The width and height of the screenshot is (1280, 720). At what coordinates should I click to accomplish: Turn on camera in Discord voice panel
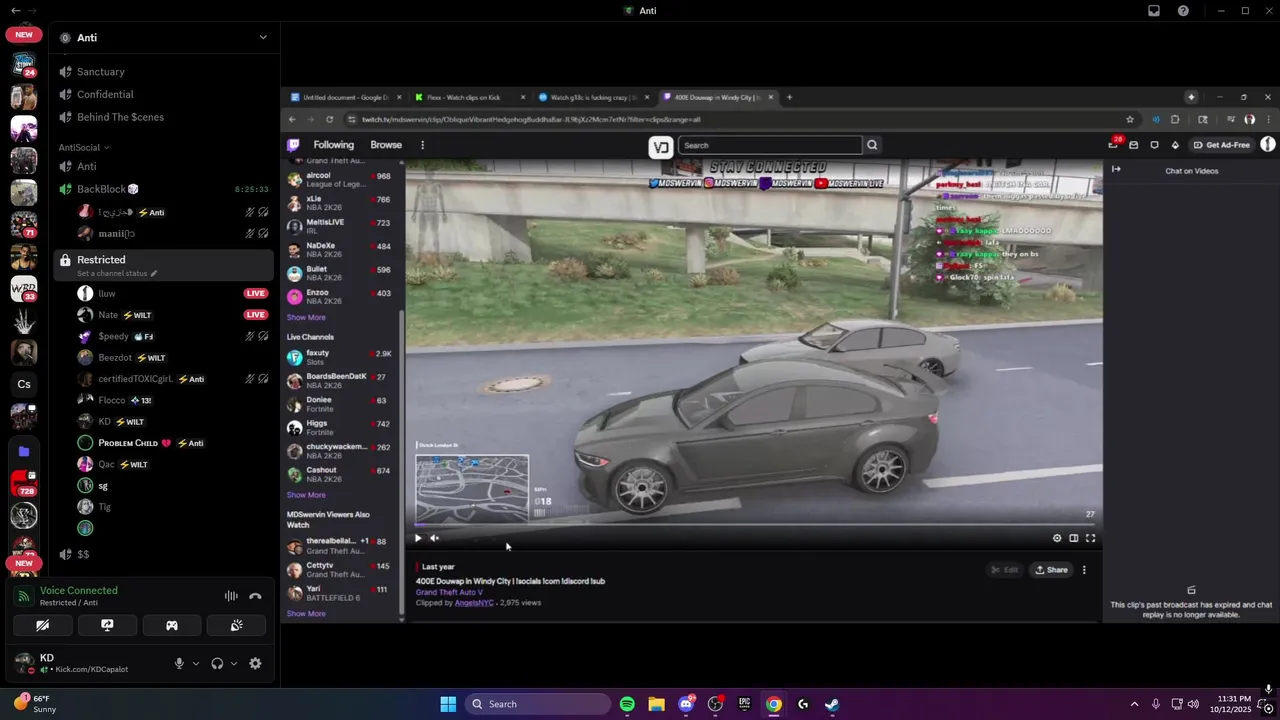tap(42, 625)
